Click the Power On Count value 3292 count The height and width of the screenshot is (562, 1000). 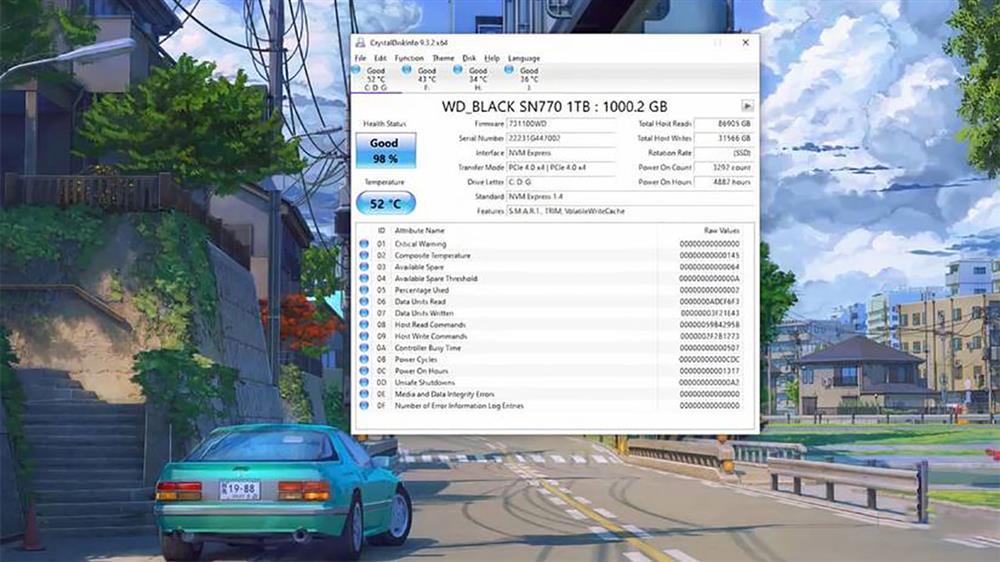pos(723,168)
